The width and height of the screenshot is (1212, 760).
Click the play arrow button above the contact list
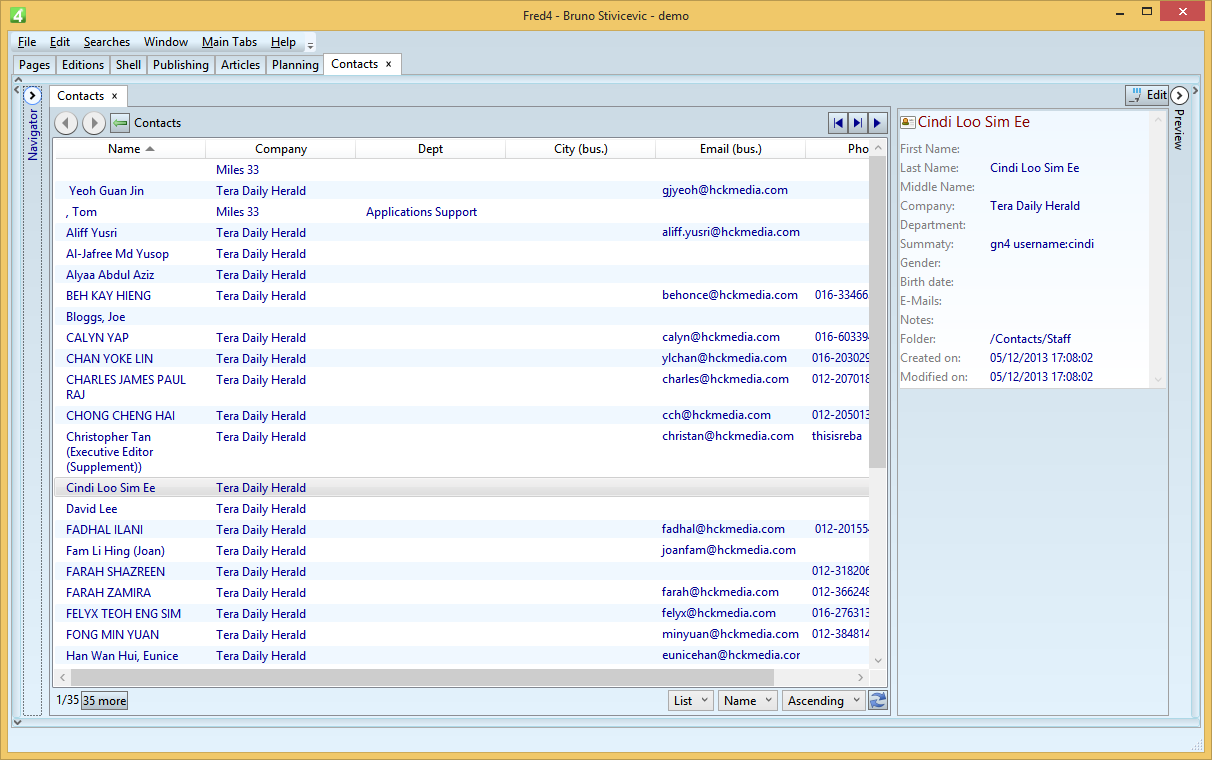tap(877, 123)
